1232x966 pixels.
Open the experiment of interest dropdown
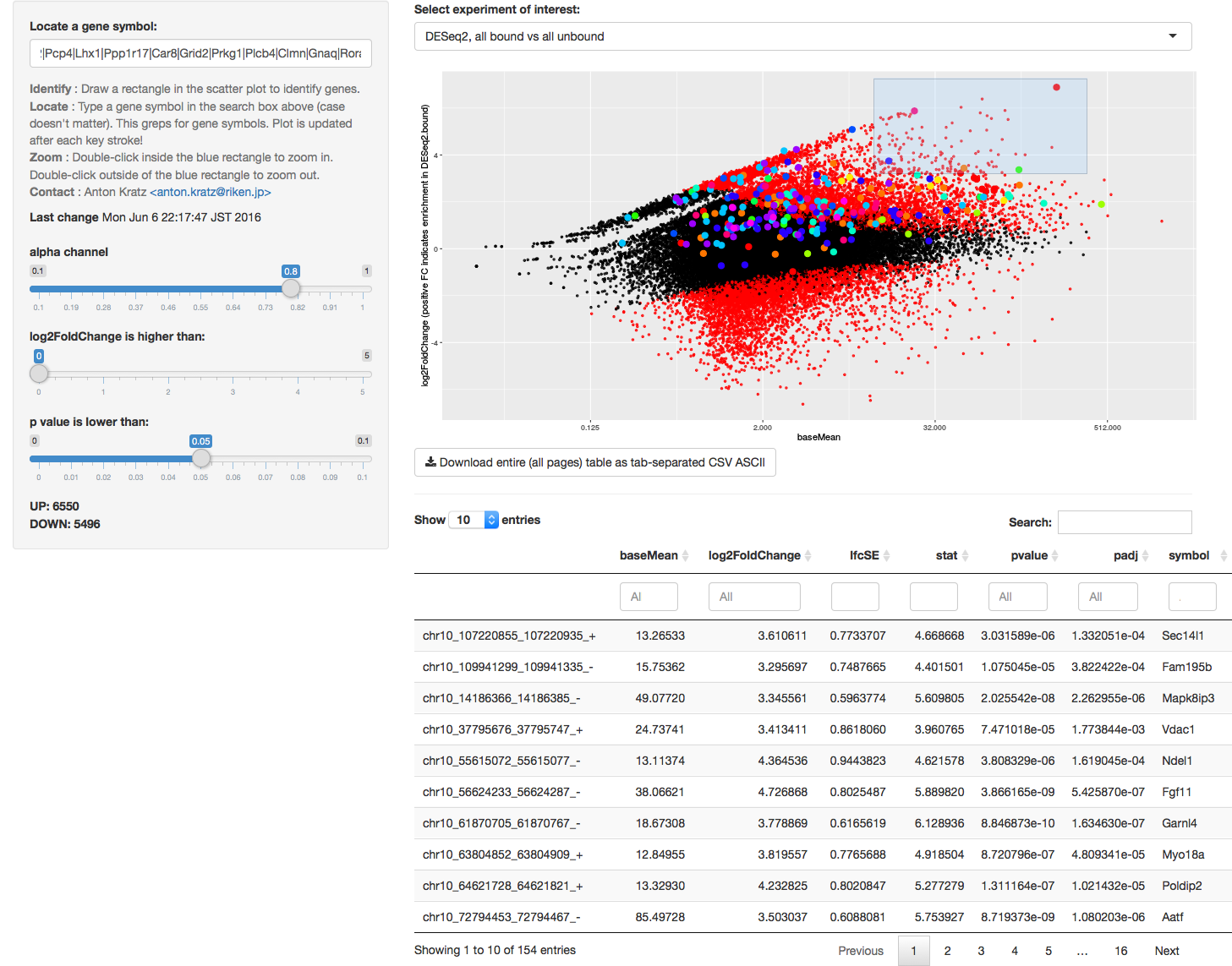pyautogui.click(x=802, y=36)
